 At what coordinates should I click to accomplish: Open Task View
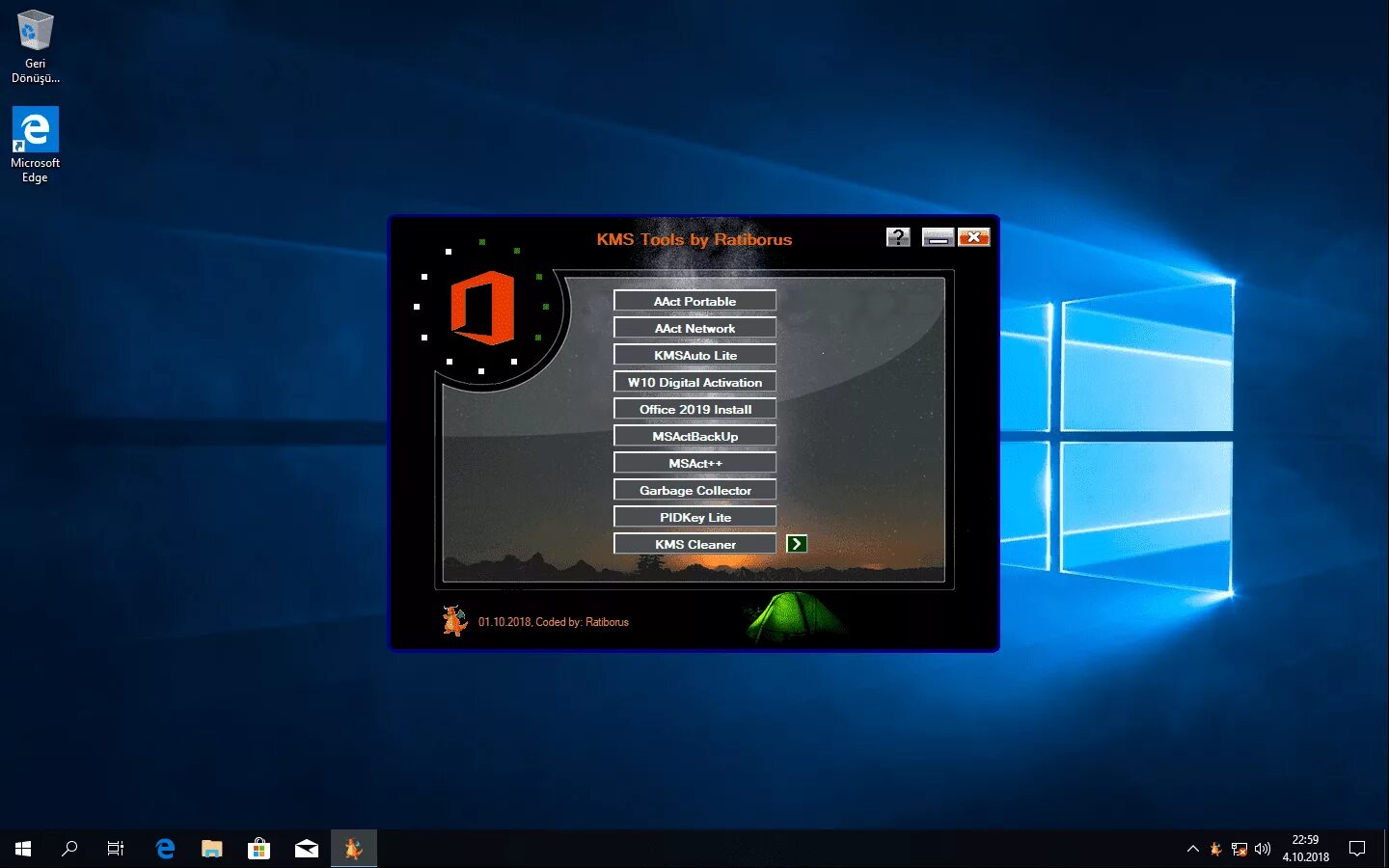[x=116, y=849]
